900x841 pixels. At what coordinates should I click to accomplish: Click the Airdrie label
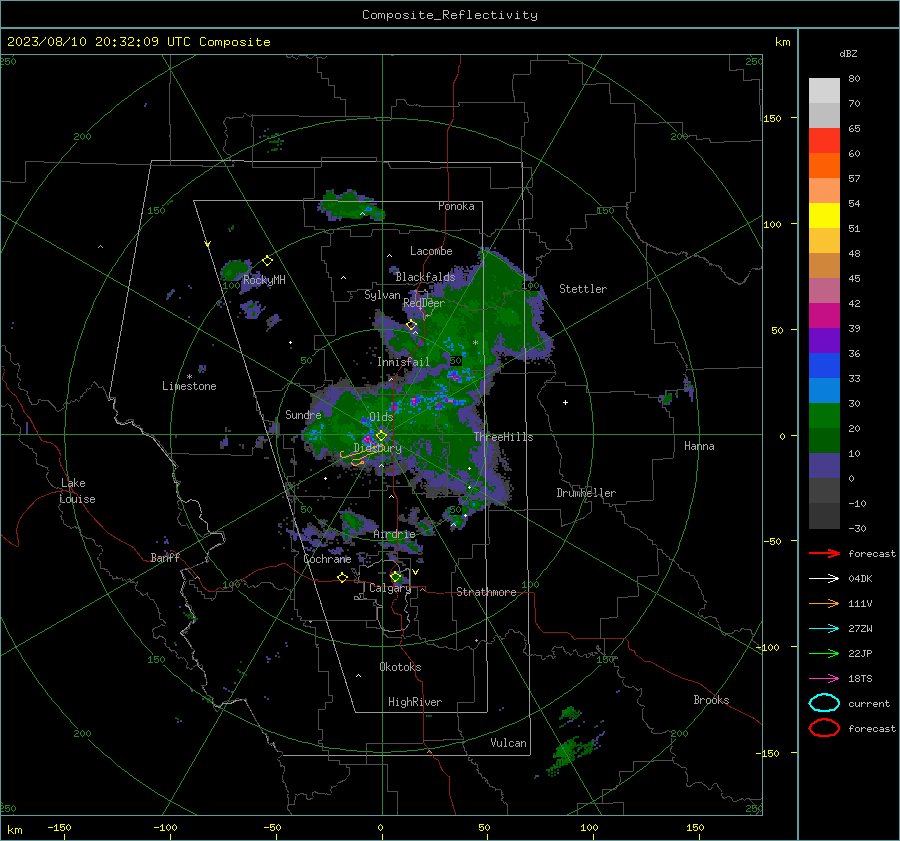click(x=394, y=534)
